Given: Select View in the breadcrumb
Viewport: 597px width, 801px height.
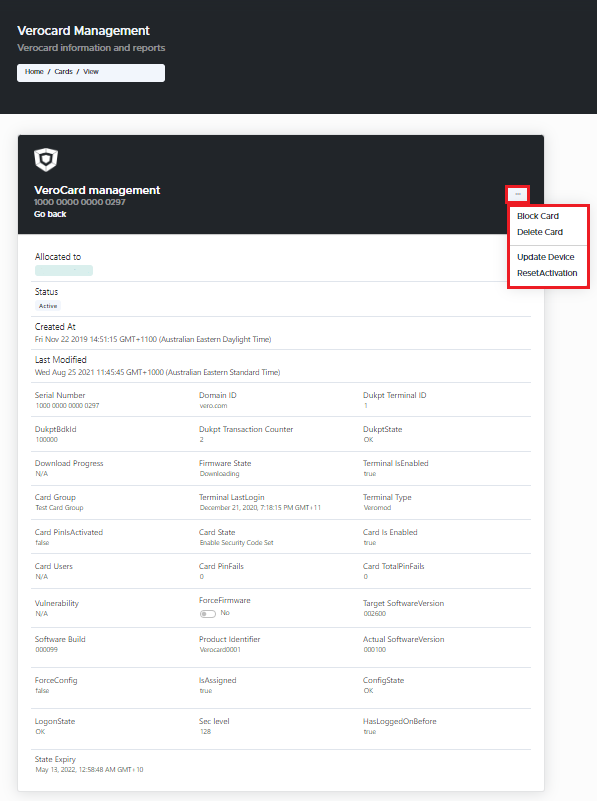Looking at the screenshot, I should pos(90,71).
